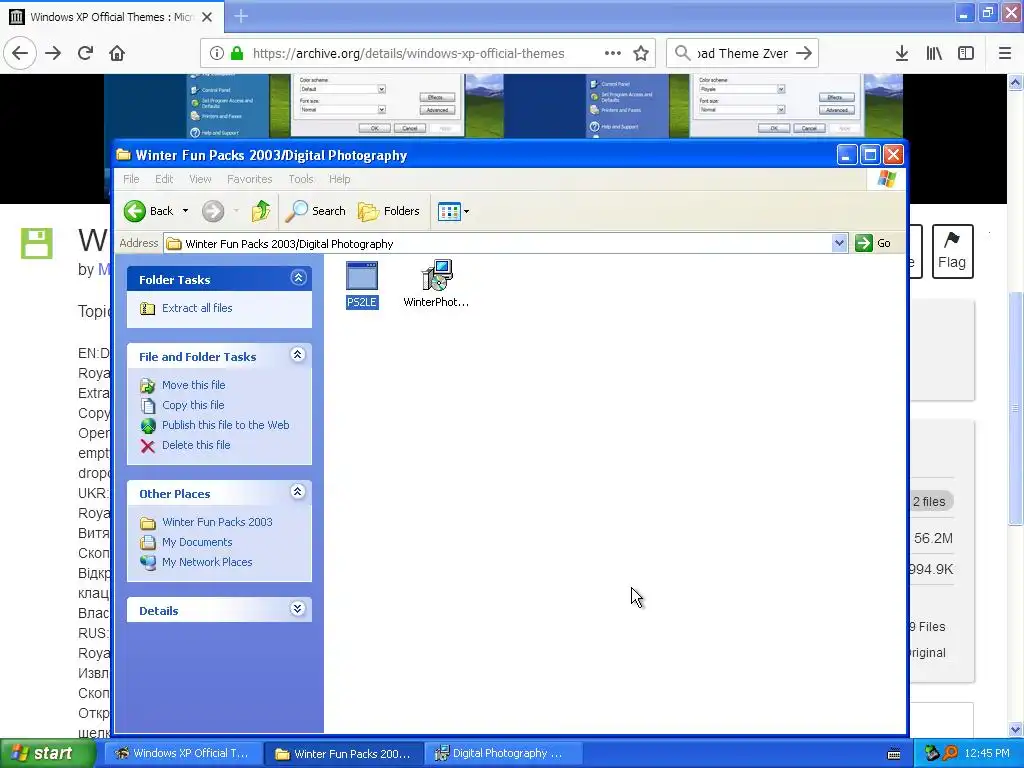This screenshot has height=768, width=1024.
Task: Click Extract all files link
Action: (x=197, y=308)
